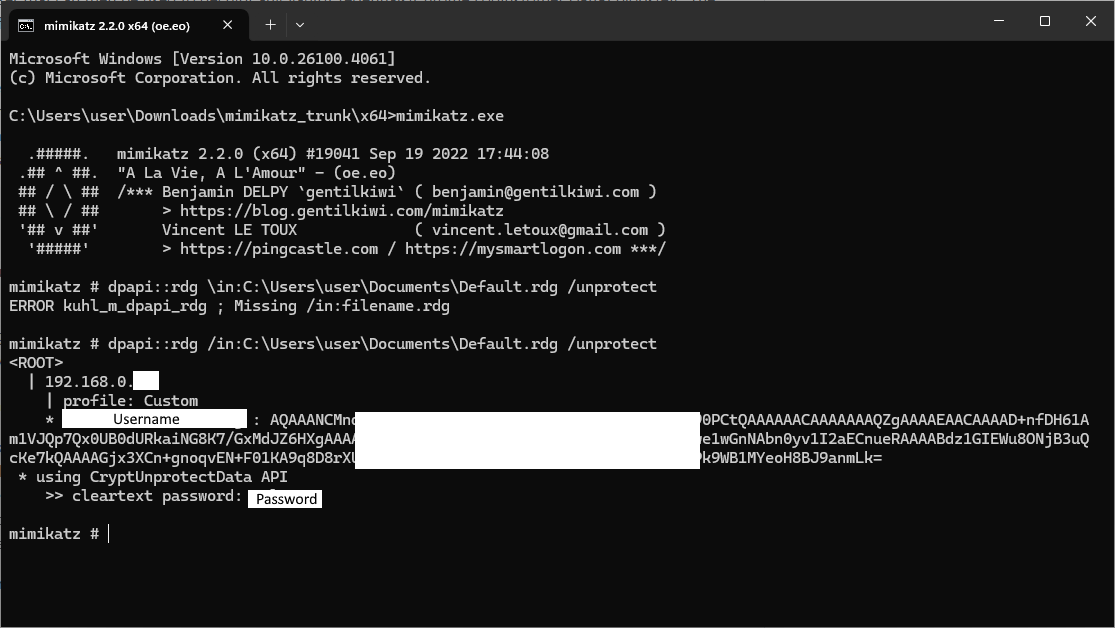The height and width of the screenshot is (628, 1115).
Task: Close the terminal window
Action: tap(1091, 21)
